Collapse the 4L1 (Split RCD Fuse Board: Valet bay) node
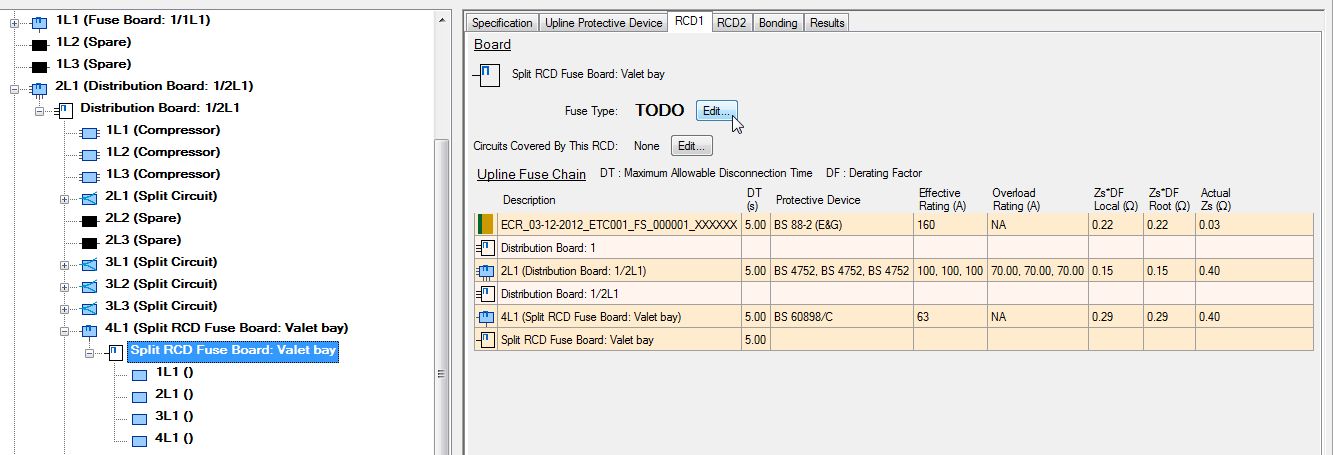 (66, 330)
